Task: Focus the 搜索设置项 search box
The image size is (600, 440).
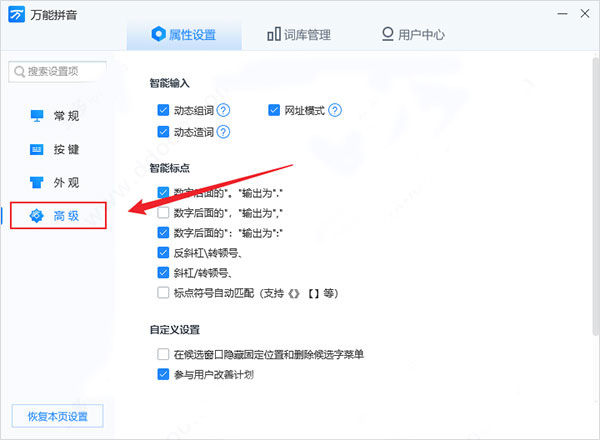Action: tap(57, 72)
